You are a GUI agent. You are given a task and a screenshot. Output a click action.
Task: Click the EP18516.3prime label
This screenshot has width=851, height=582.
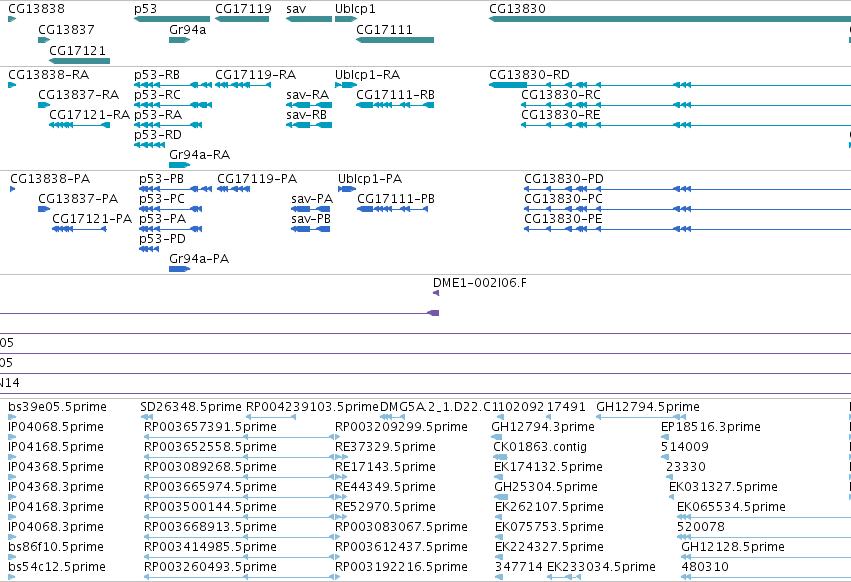pyautogui.click(x=710, y=427)
